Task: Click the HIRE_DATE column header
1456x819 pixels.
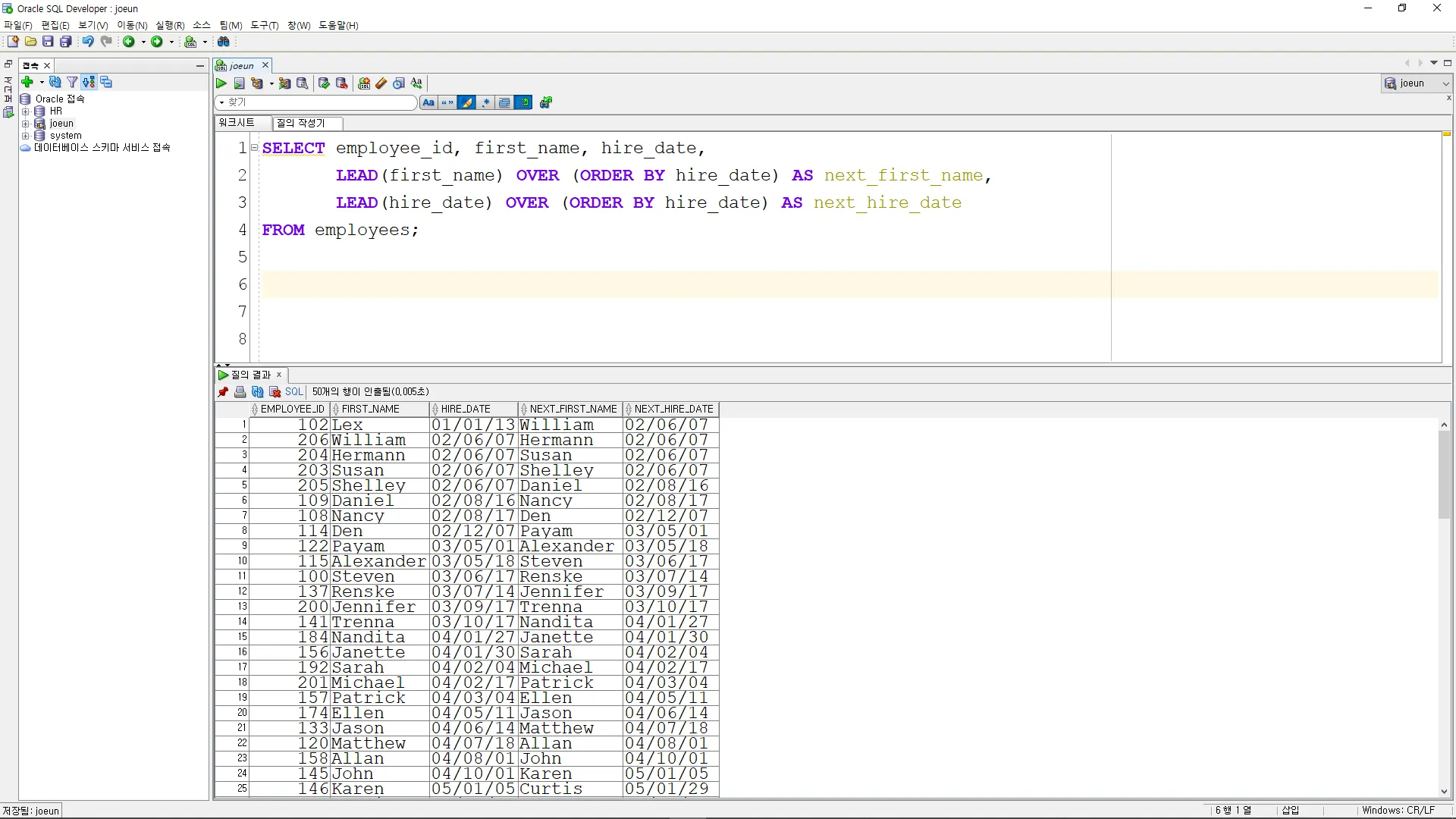Action: pyautogui.click(x=466, y=409)
